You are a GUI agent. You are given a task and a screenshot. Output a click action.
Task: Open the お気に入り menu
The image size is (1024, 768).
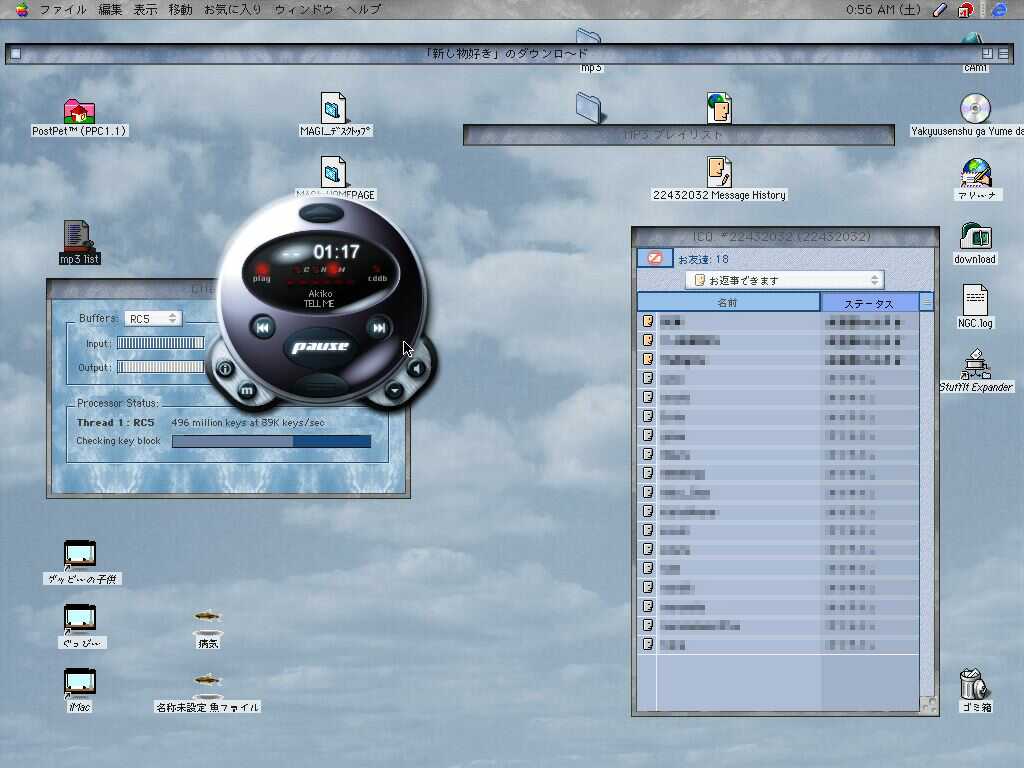coord(232,9)
